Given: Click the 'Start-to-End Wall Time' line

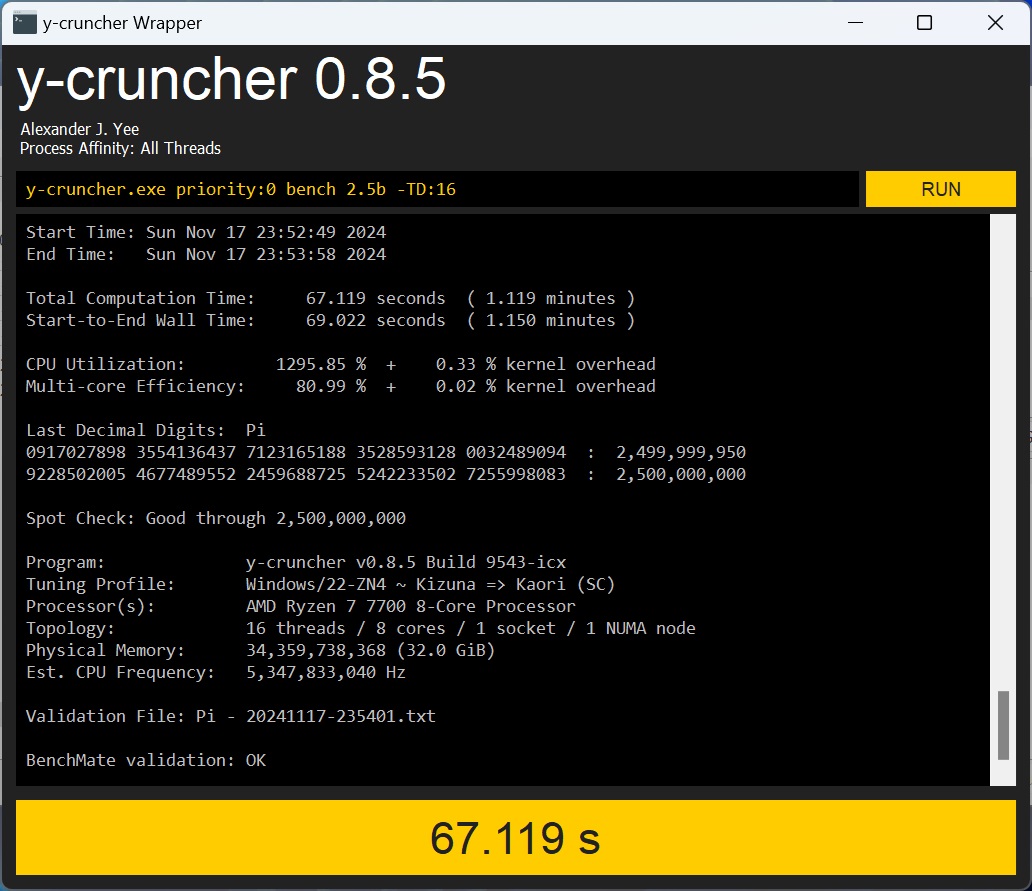Looking at the screenshot, I should tap(330, 320).
